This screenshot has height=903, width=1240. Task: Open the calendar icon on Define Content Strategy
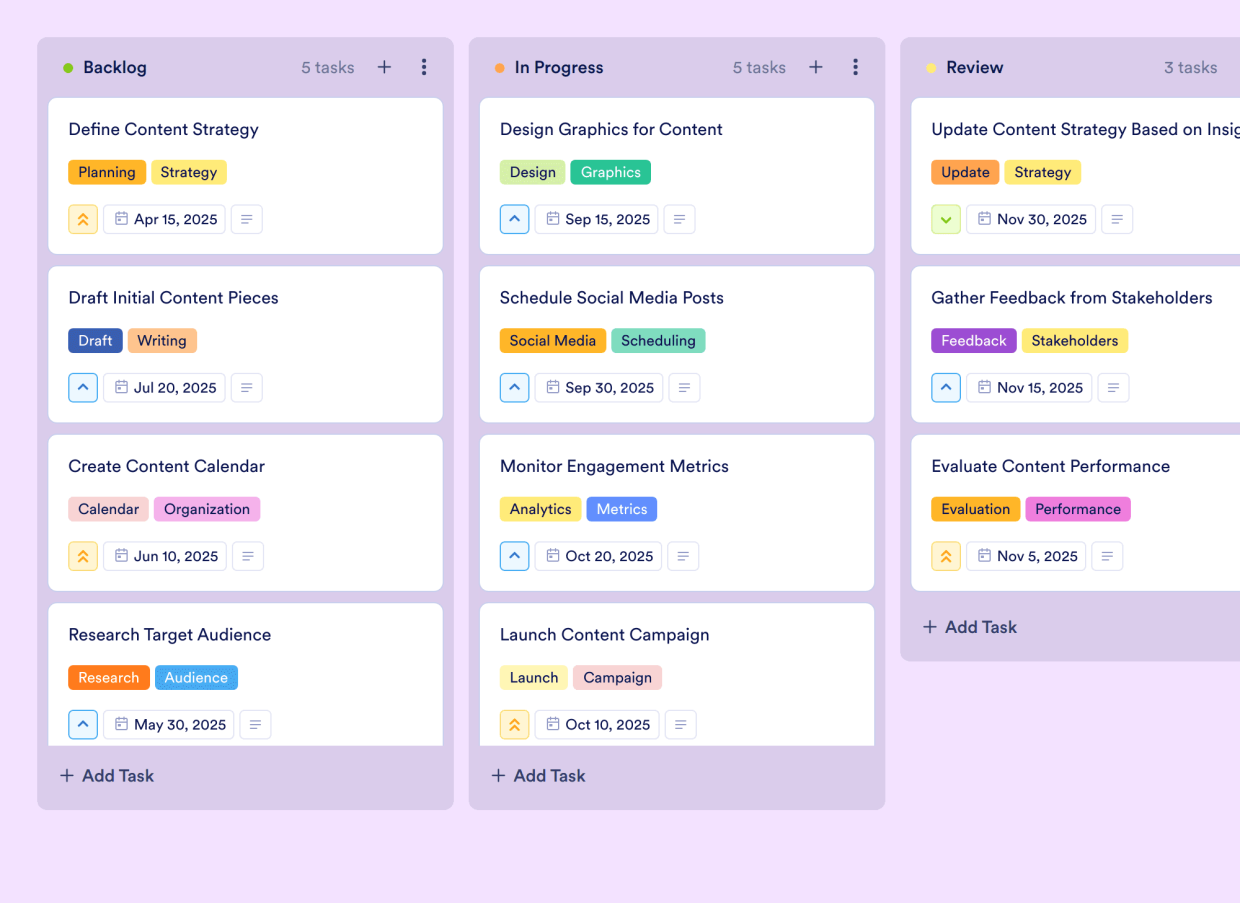tap(121, 219)
